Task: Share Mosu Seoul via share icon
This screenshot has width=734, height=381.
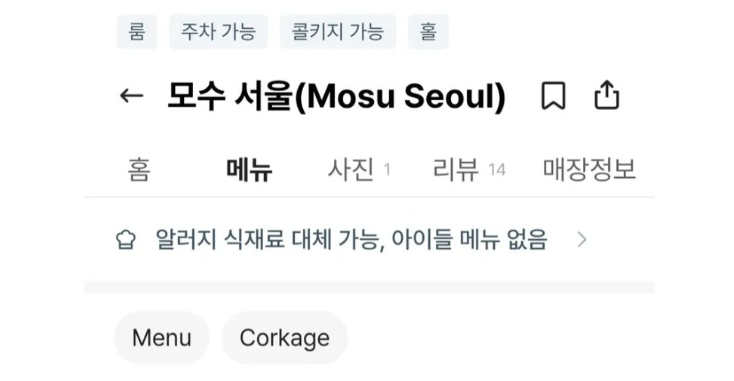Action: click(607, 95)
